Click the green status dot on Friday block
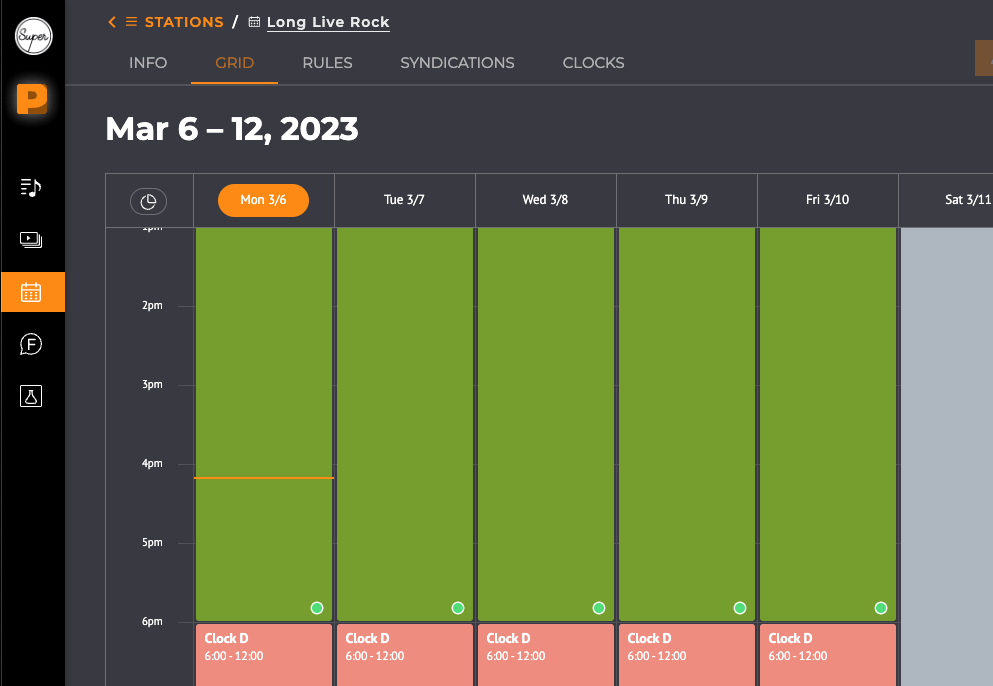 tap(880, 608)
